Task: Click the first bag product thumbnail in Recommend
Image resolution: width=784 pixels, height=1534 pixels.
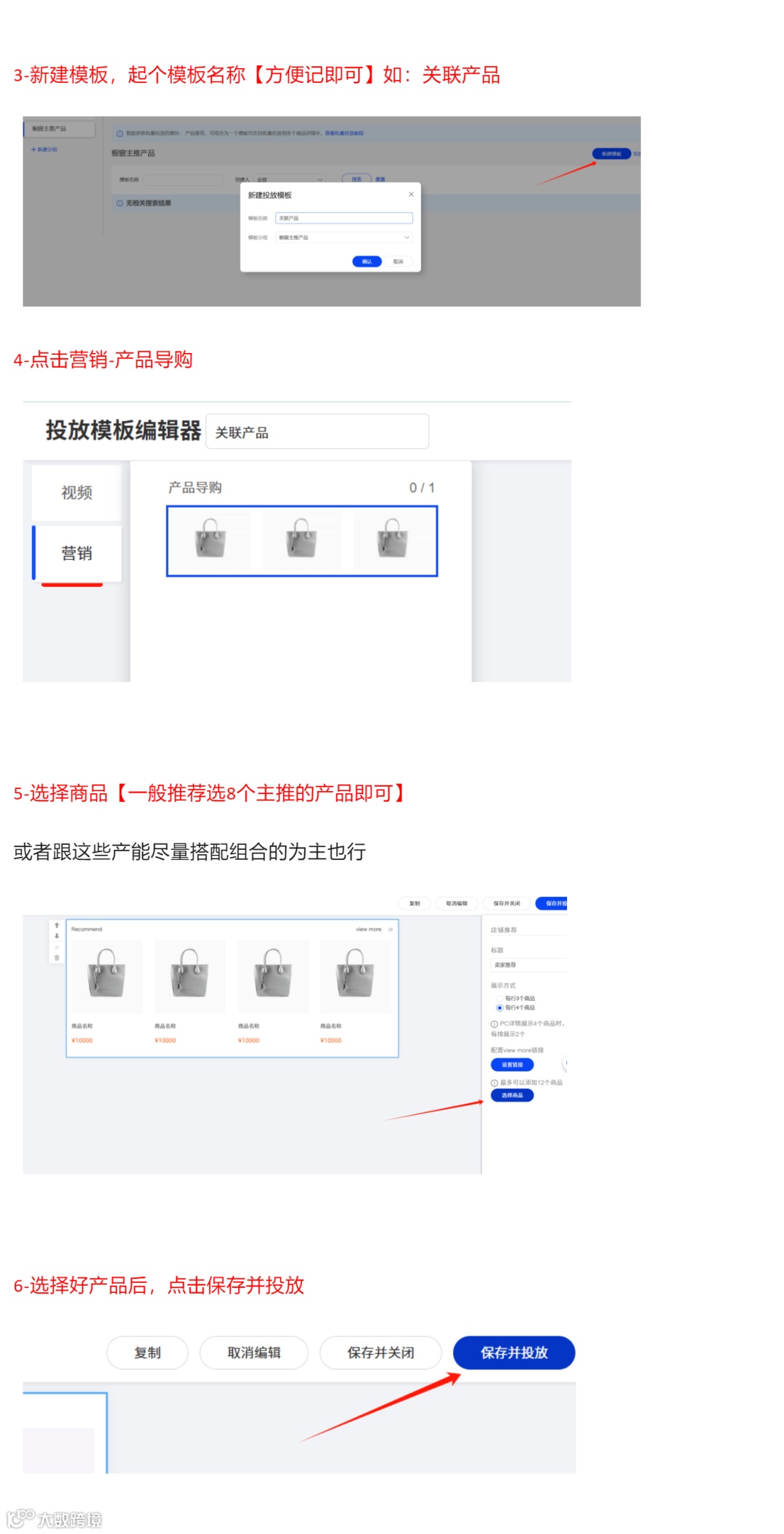Action: (107, 976)
